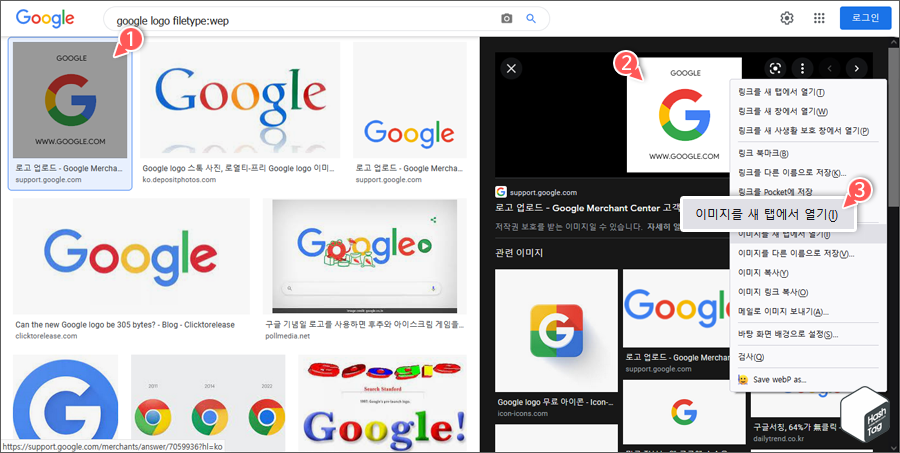
Task: Open clicktorelease.com source link
Action: click(x=46, y=336)
